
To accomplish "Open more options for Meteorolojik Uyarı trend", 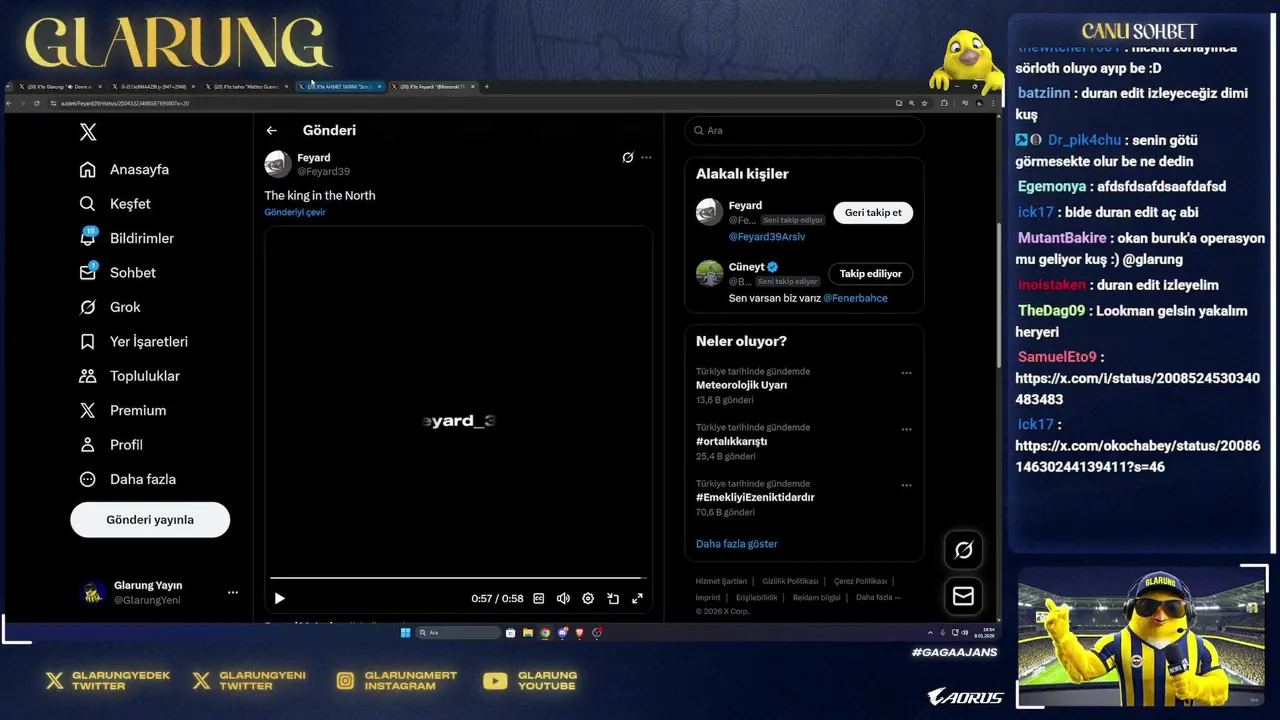I will tap(906, 373).
